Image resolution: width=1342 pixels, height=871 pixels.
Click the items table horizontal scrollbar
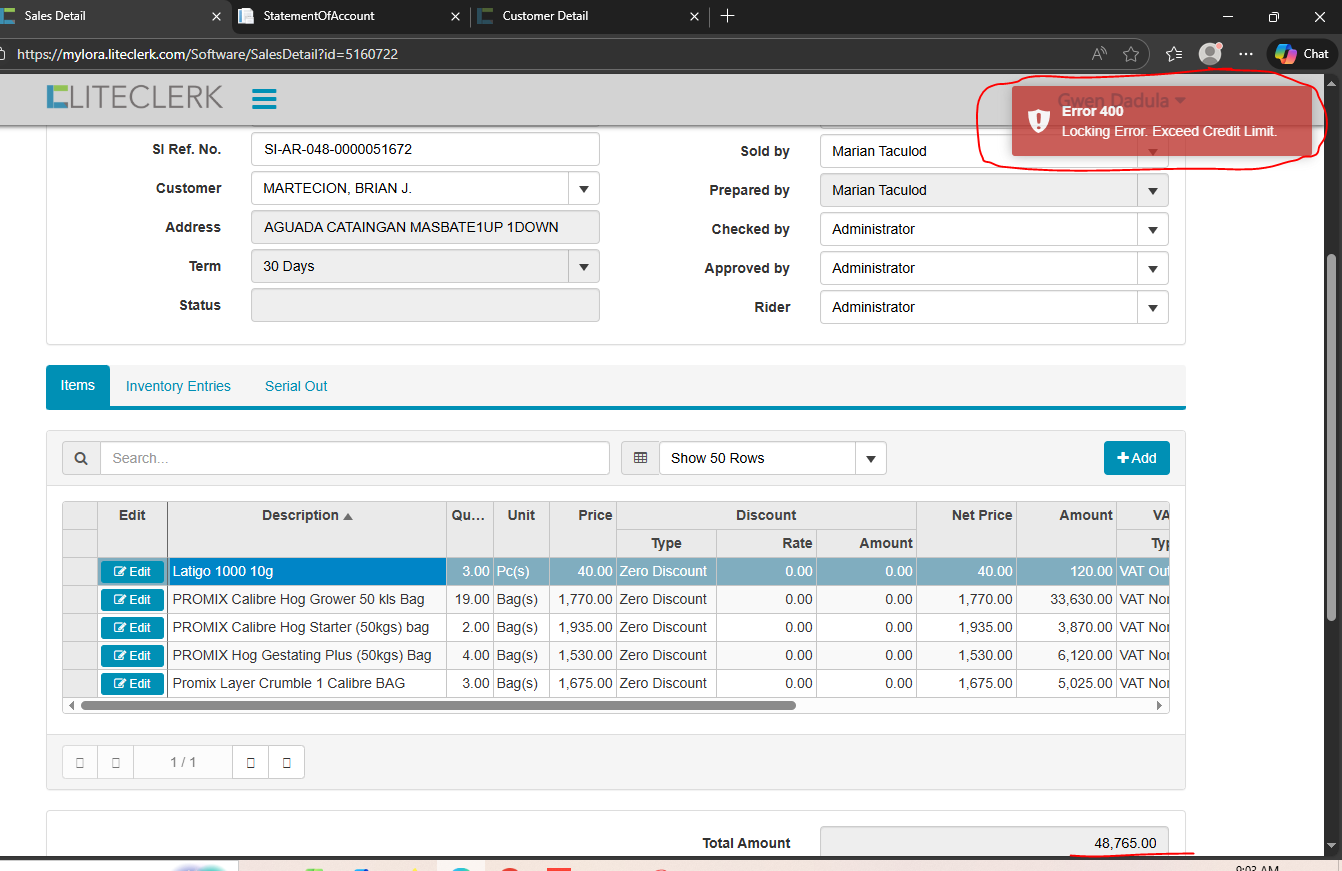438,705
